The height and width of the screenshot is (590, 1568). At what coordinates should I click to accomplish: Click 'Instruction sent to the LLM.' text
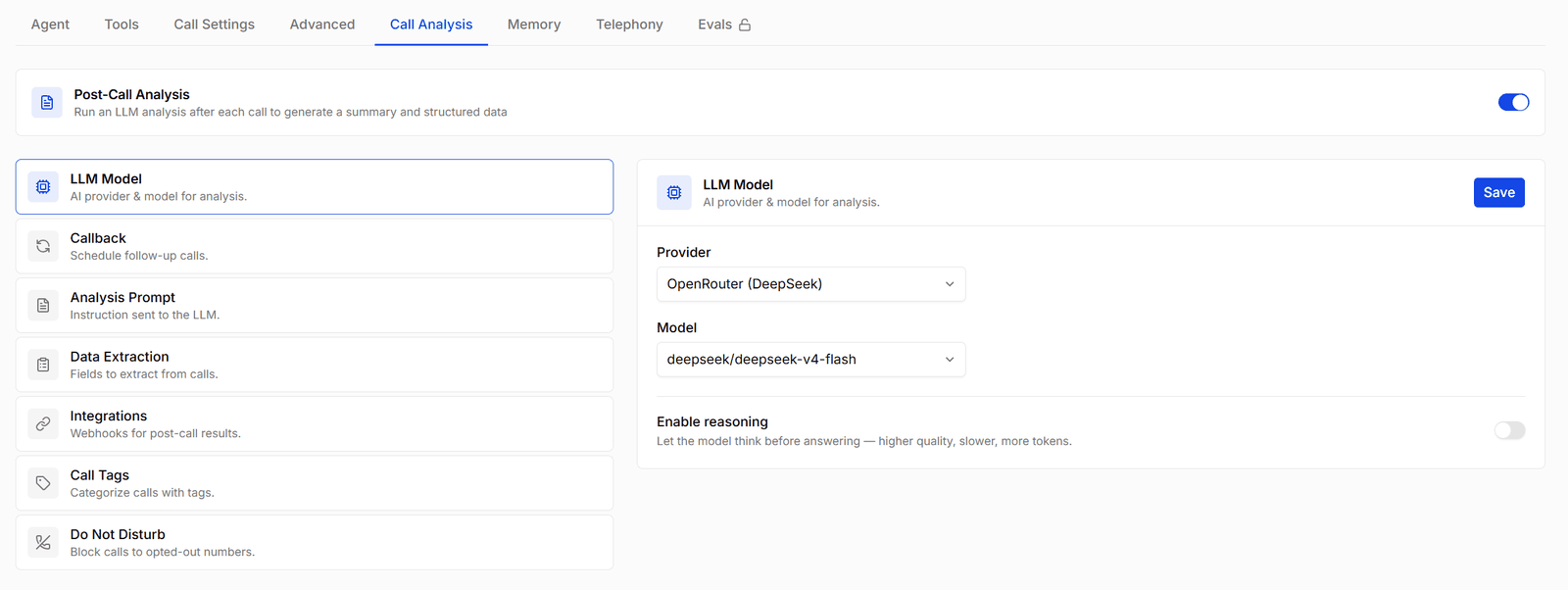click(145, 315)
